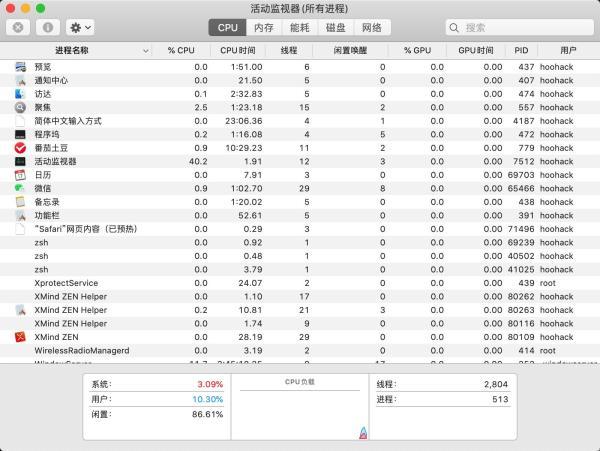Sort by the PID column header
This screenshot has width=600, height=451.
point(521,50)
